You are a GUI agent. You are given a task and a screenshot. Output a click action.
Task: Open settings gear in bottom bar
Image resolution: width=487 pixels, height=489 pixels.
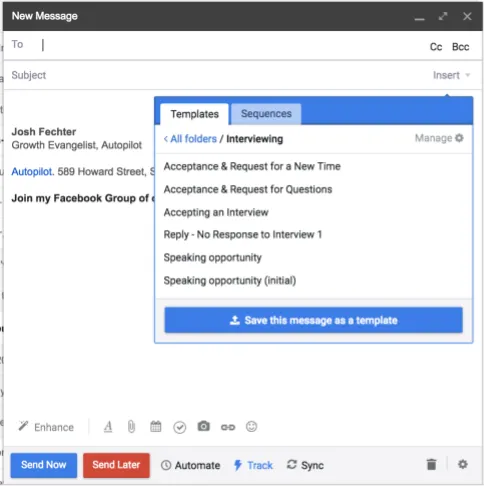click(463, 464)
